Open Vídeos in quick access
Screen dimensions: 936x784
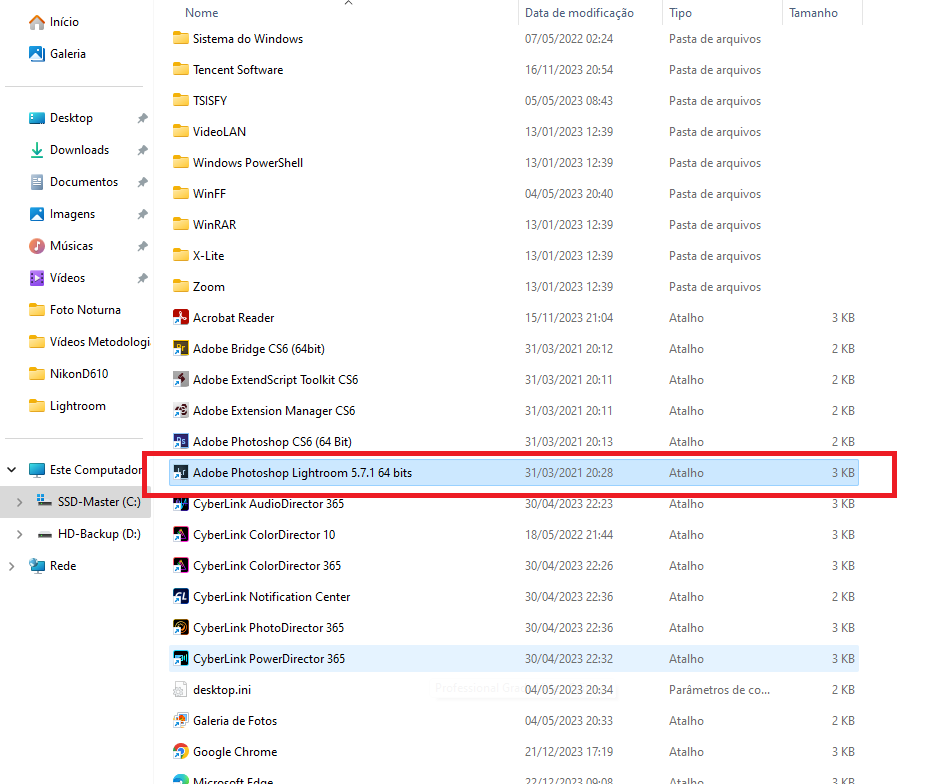click(57, 278)
